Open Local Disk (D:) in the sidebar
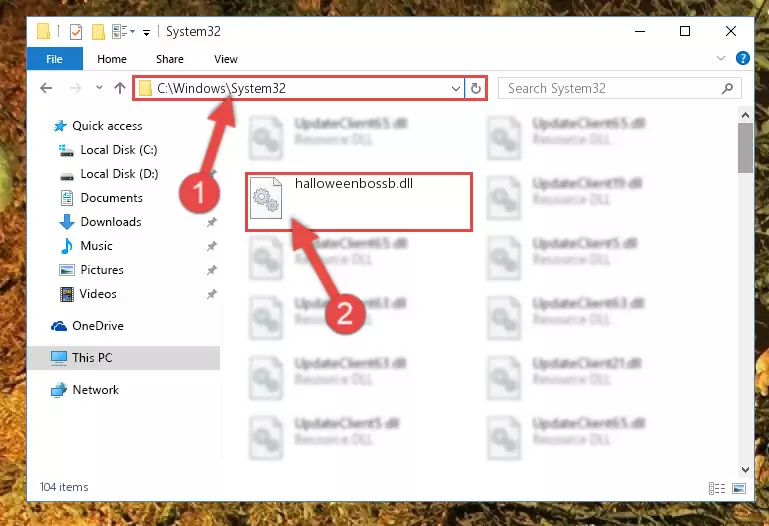The height and width of the screenshot is (526, 769). (x=119, y=174)
